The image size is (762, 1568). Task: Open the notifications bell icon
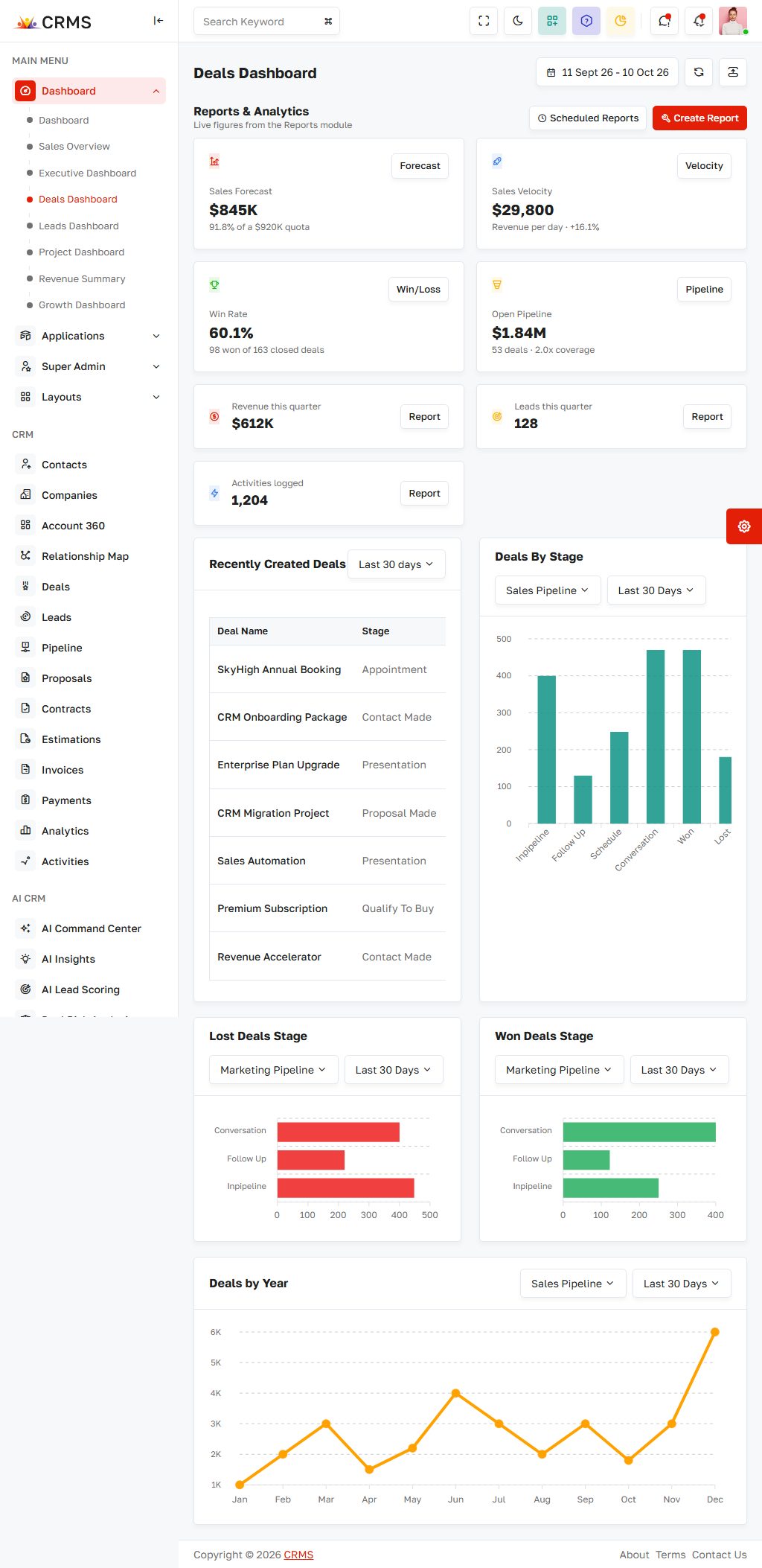click(699, 21)
